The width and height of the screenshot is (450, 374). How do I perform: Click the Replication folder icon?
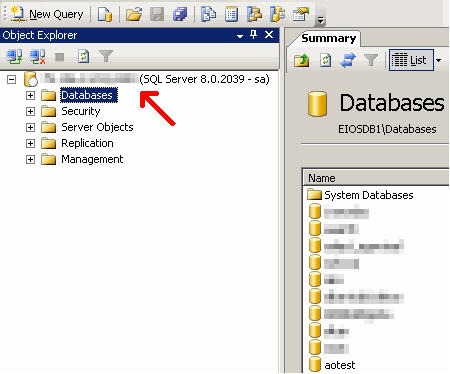[x=49, y=143]
